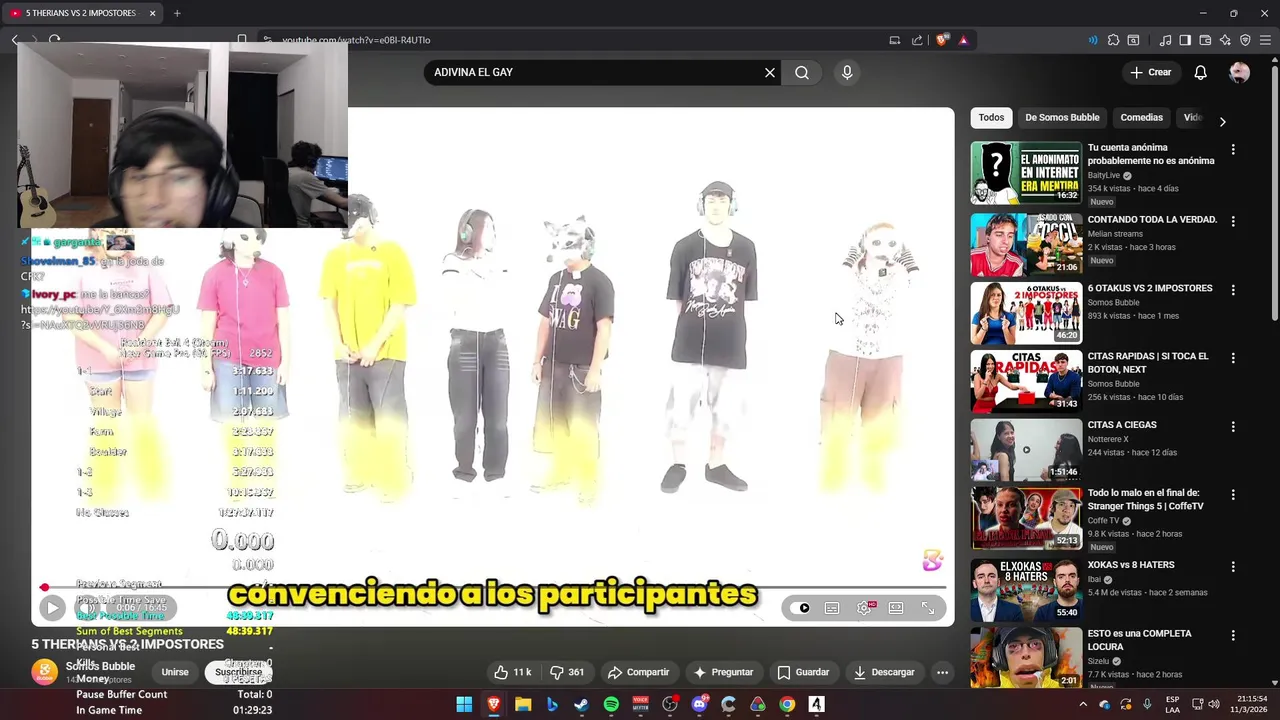
Task: Toggle subtitles button in player
Action: tap(832, 608)
